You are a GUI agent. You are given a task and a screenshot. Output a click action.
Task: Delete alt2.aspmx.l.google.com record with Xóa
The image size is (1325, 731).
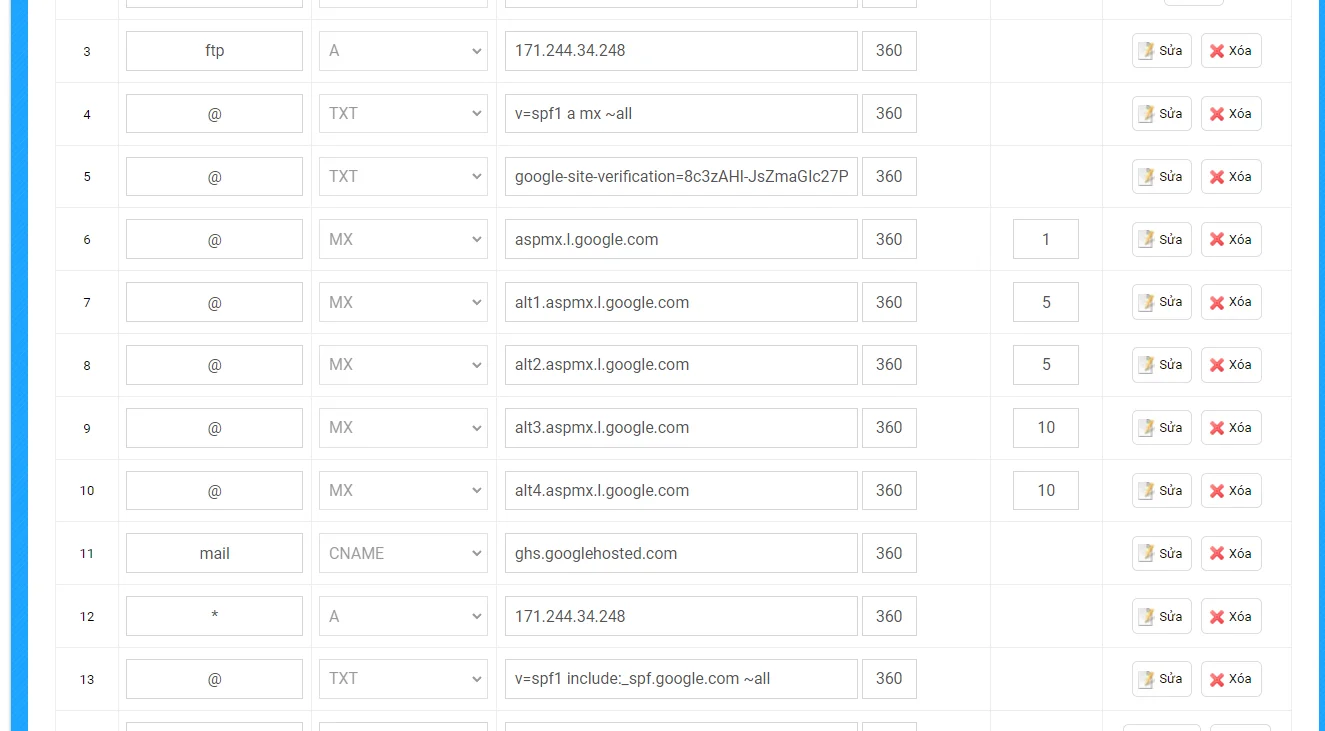pyautogui.click(x=1231, y=365)
